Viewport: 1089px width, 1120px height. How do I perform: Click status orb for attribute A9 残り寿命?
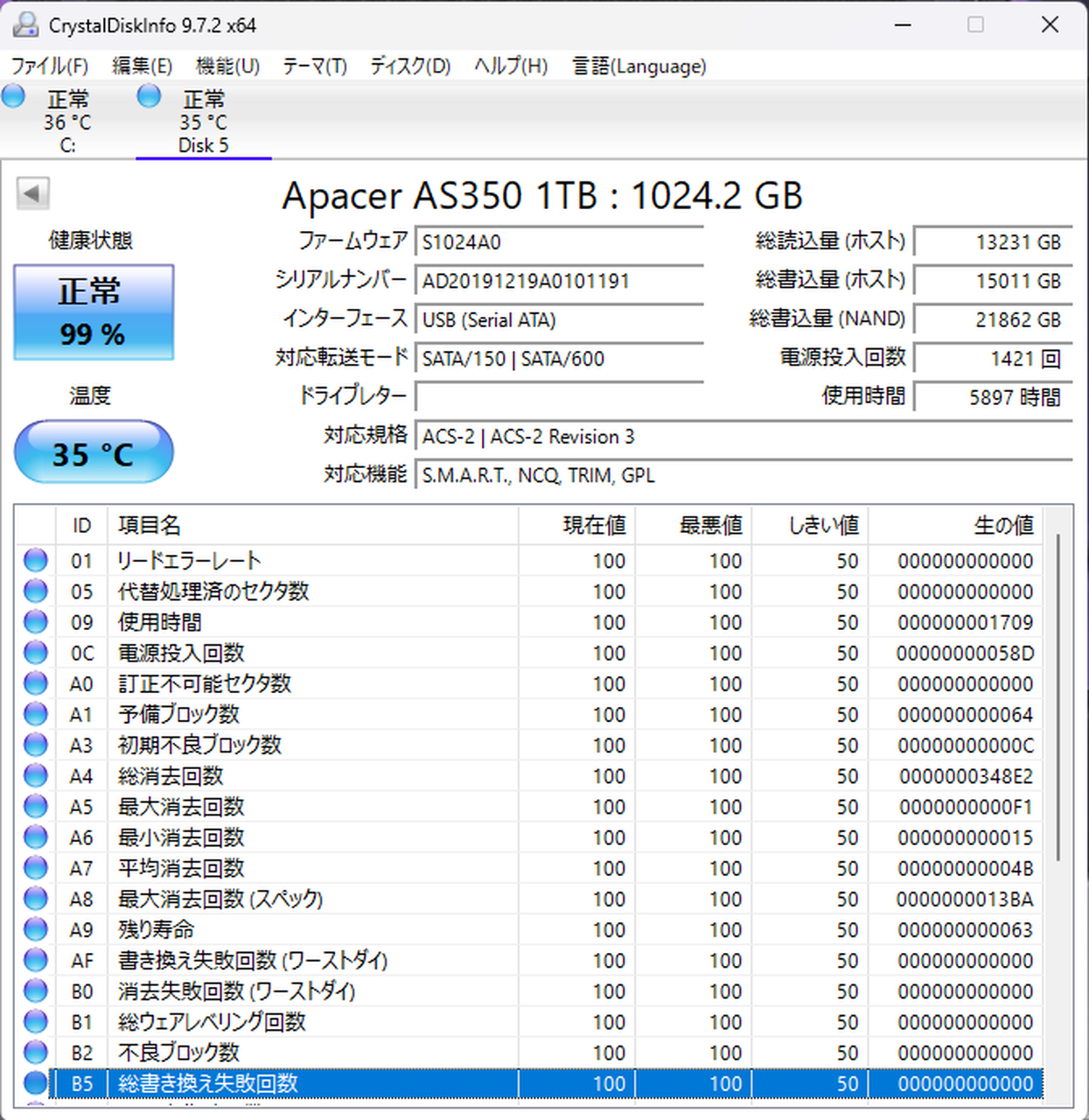[x=36, y=929]
